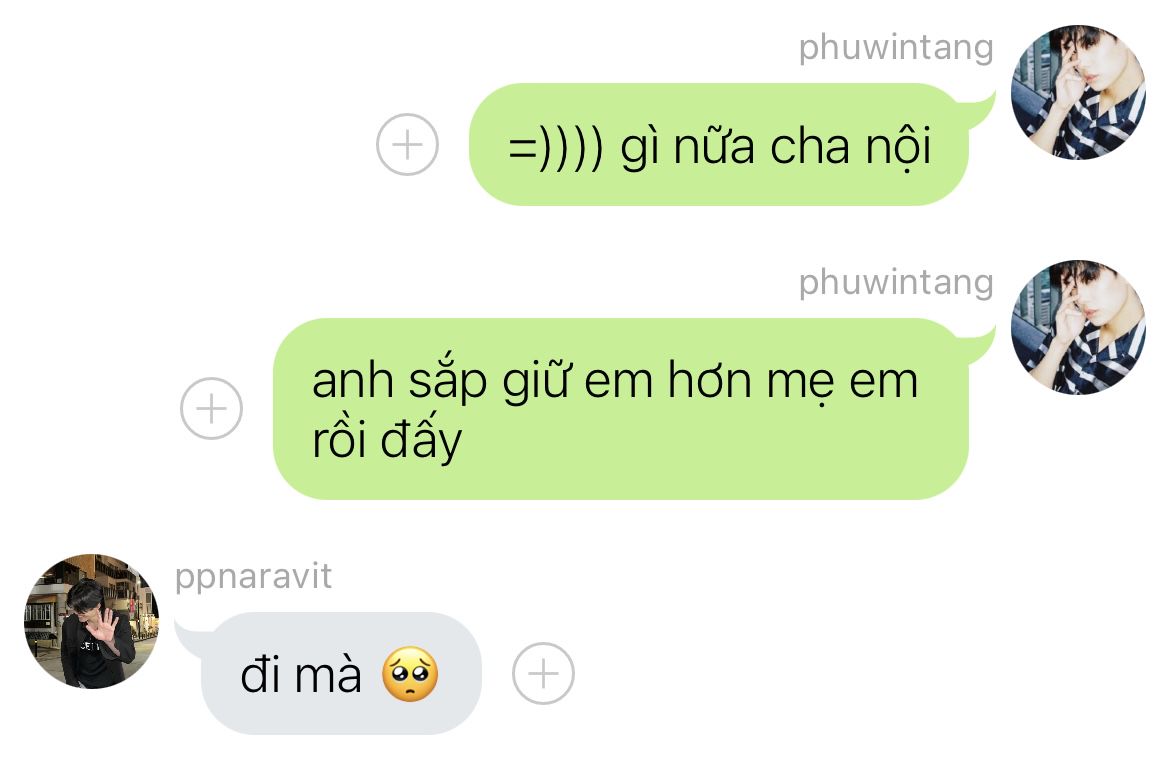Click the words 'mẹ em' in the long message
Image resolution: width=1170 pixels, height=757 pixels.
[x=842, y=383]
